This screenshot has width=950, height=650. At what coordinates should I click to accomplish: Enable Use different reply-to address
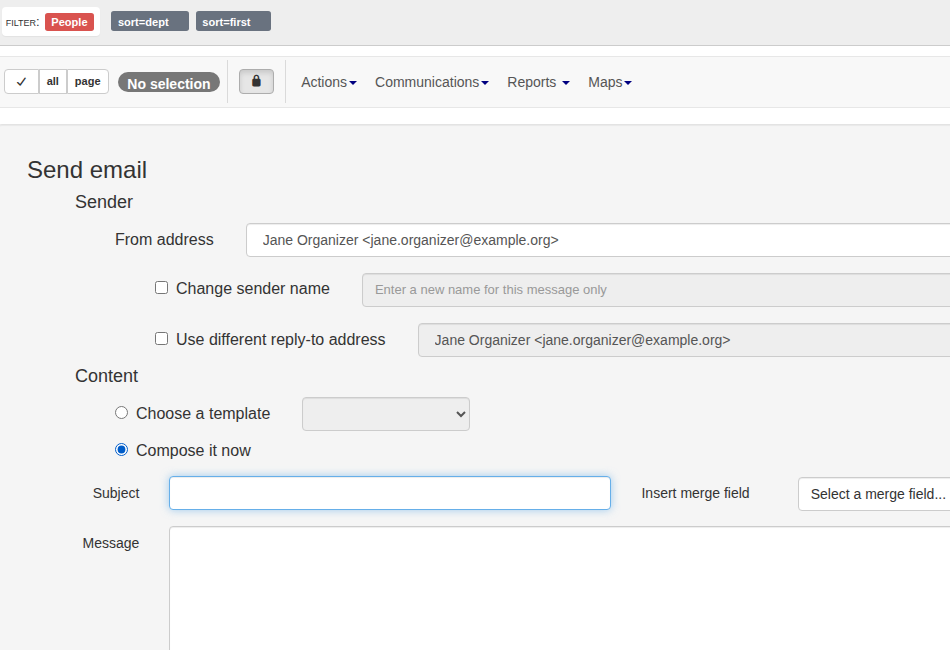pos(161,338)
